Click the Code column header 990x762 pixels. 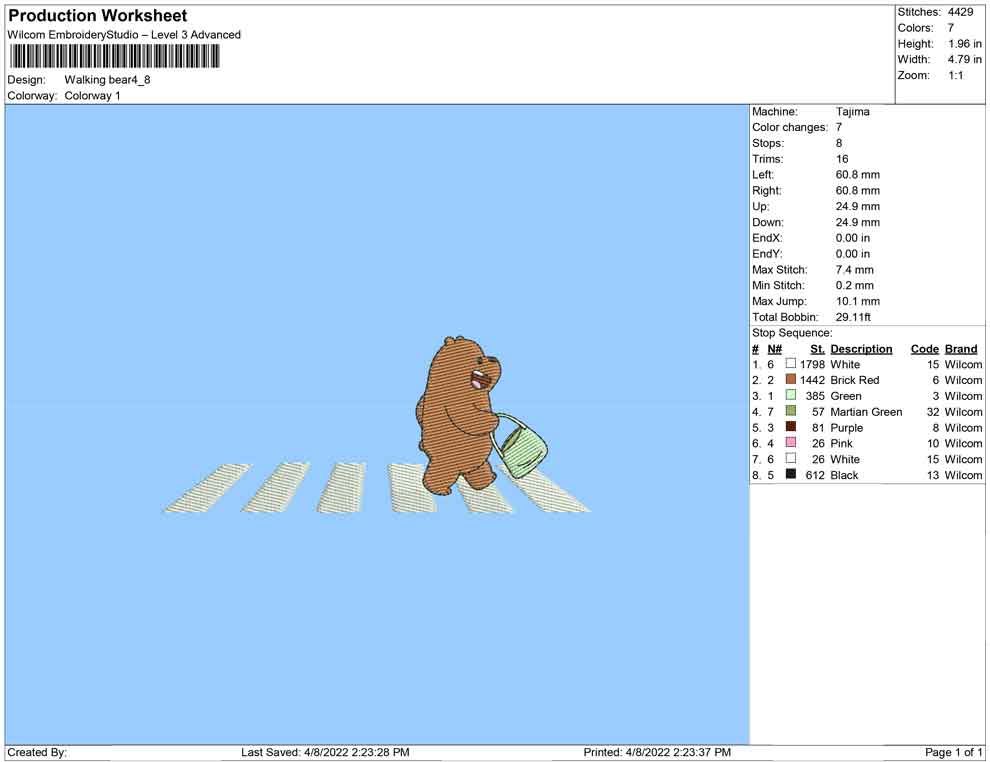(924, 349)
